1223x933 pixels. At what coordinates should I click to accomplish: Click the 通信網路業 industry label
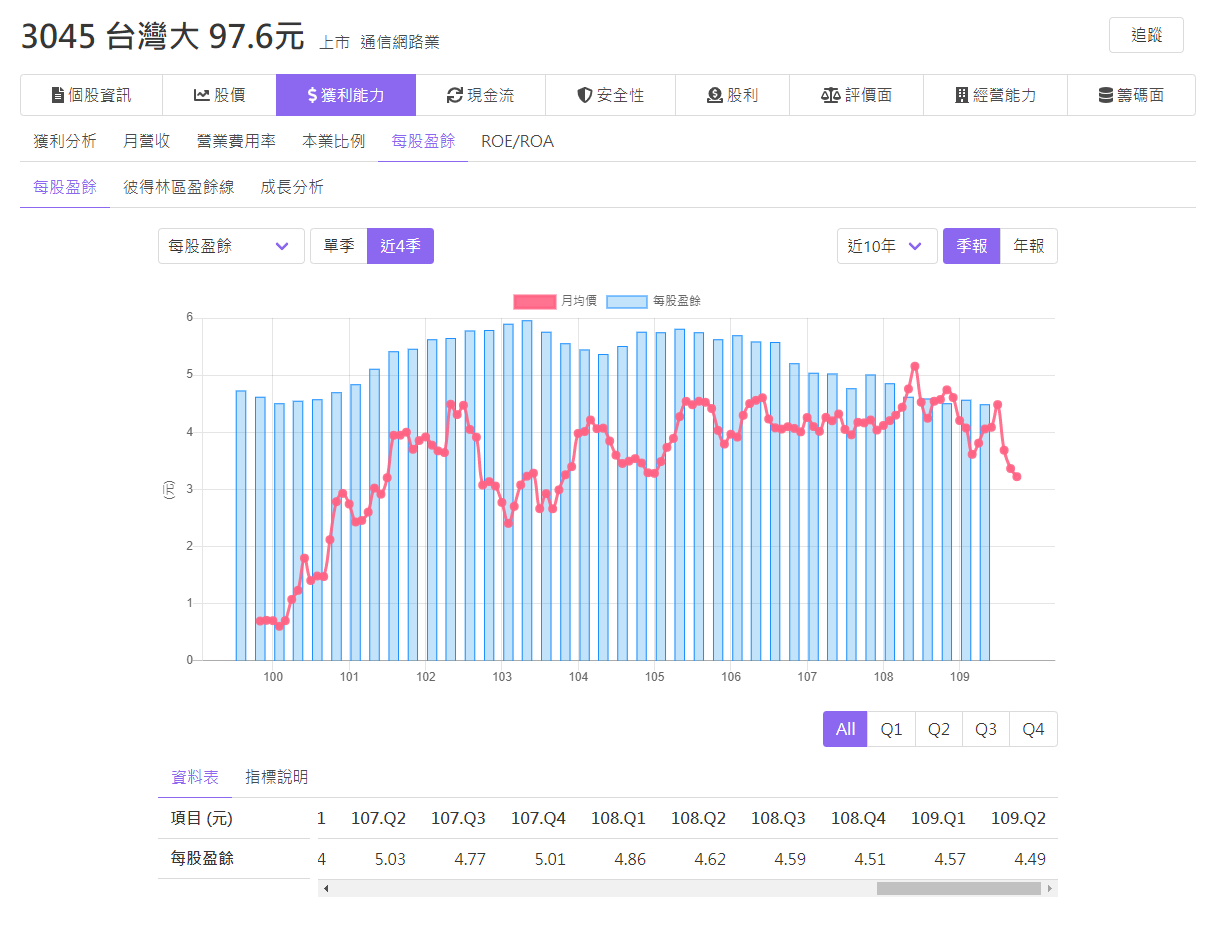coord(400,42)
